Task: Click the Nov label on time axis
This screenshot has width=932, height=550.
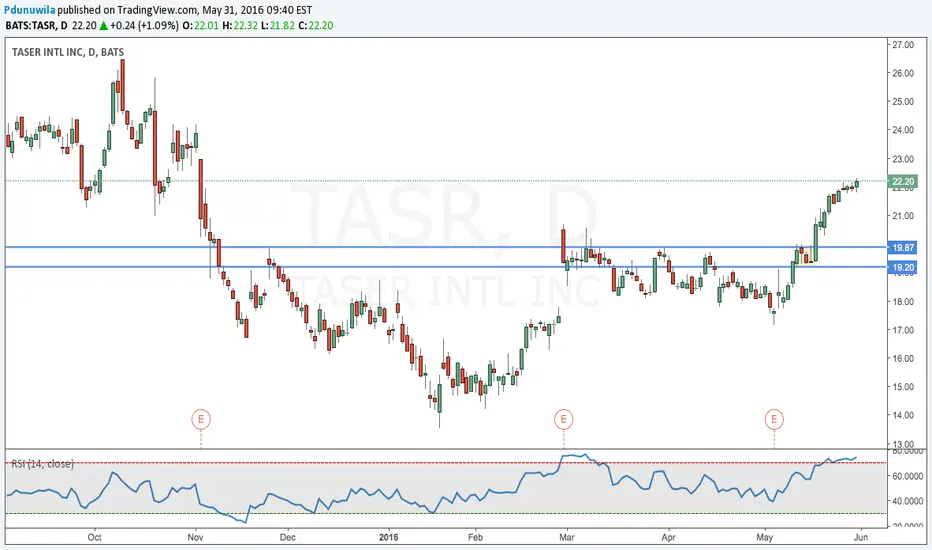Action: (196, 538)
